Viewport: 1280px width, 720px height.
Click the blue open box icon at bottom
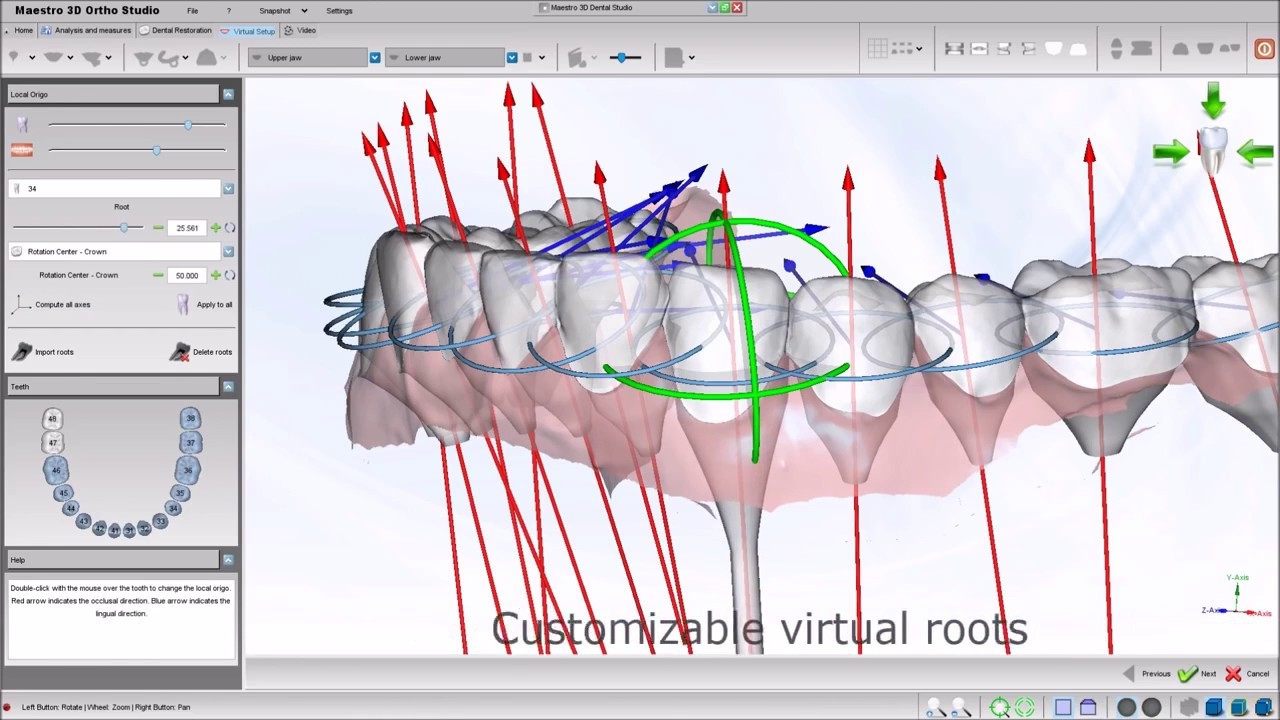click(1088, 707)
